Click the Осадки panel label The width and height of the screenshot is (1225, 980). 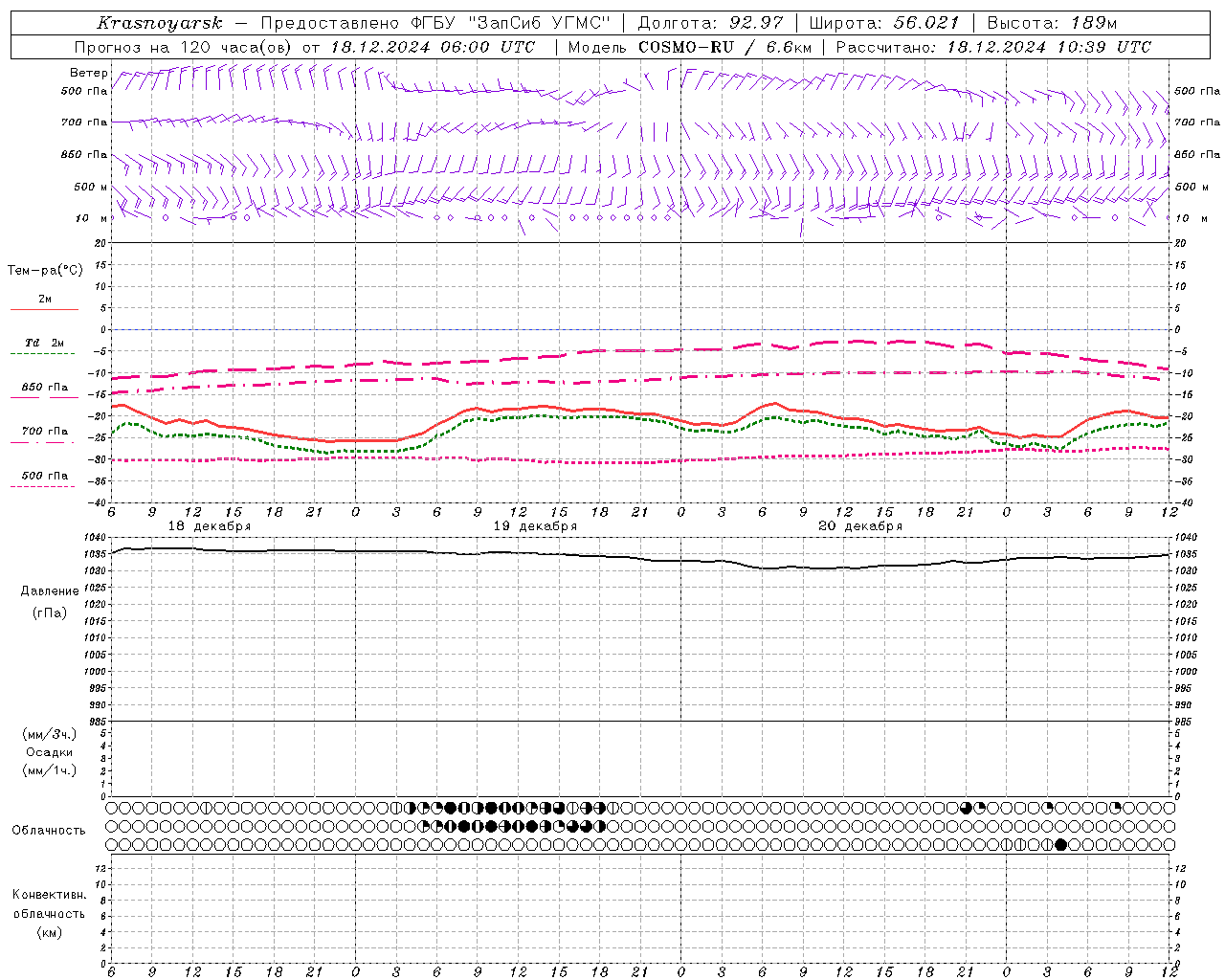(x=50, y=752)
